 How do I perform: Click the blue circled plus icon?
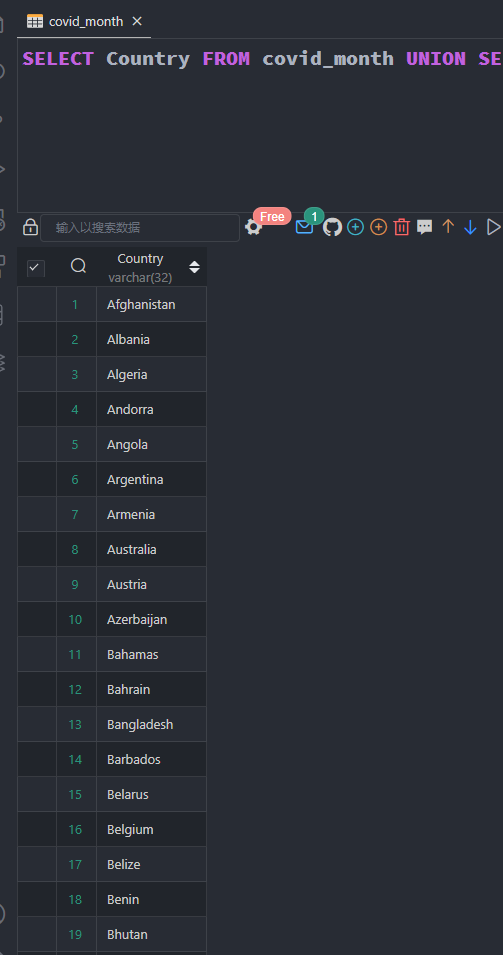click(x=356, y=228)
